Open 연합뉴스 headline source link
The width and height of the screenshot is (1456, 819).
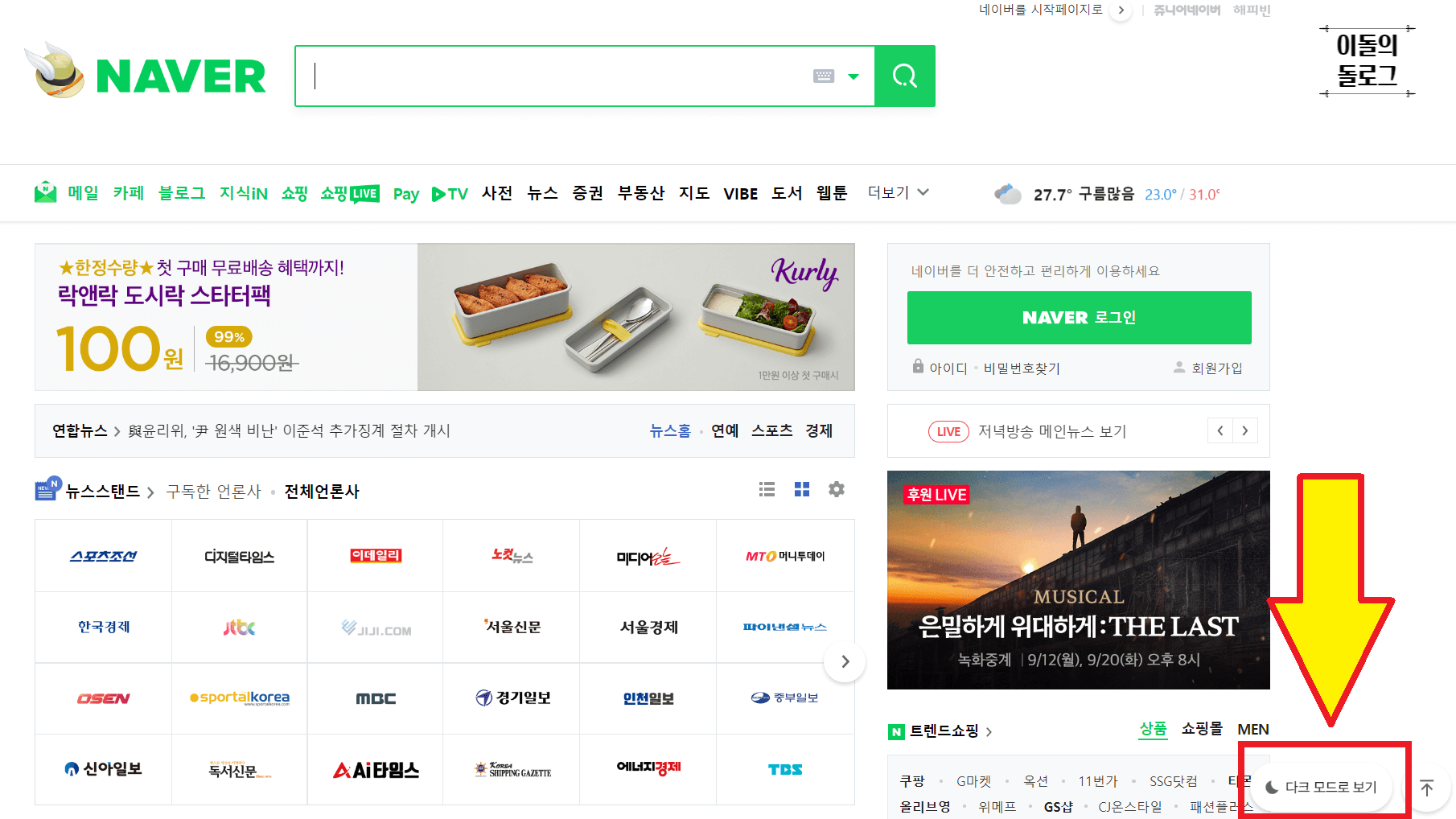(80, 430)
